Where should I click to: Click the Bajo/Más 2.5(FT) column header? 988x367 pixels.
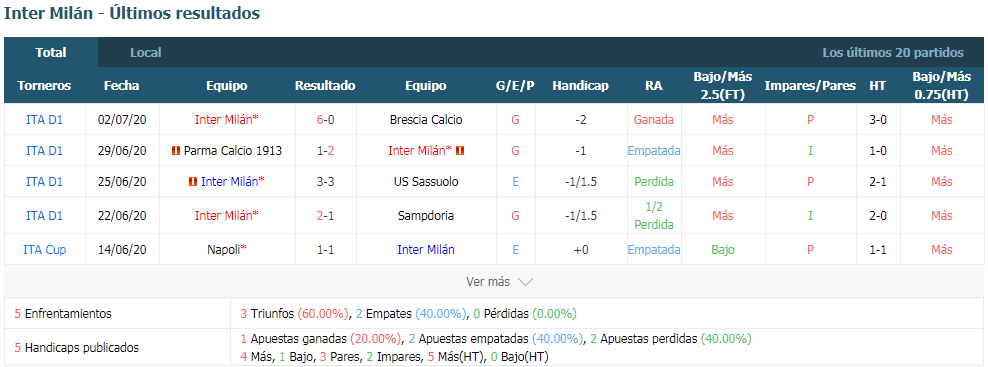pyautogui.click(x=723, y=86)
